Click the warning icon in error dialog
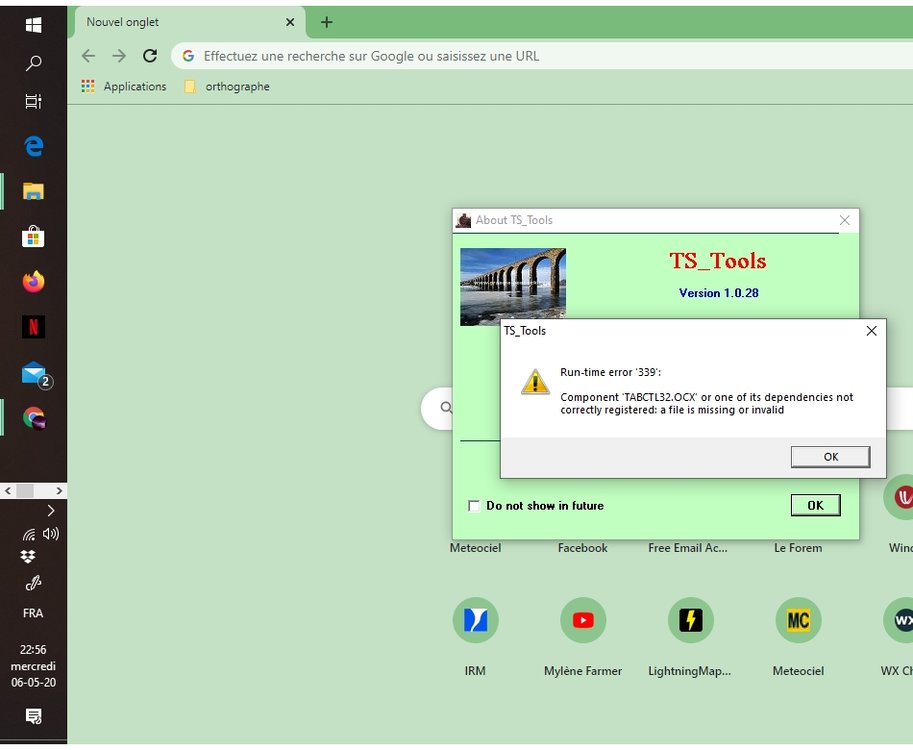This screenshot has height=750, width=913. pyautogui.click(x=535, y=382)
